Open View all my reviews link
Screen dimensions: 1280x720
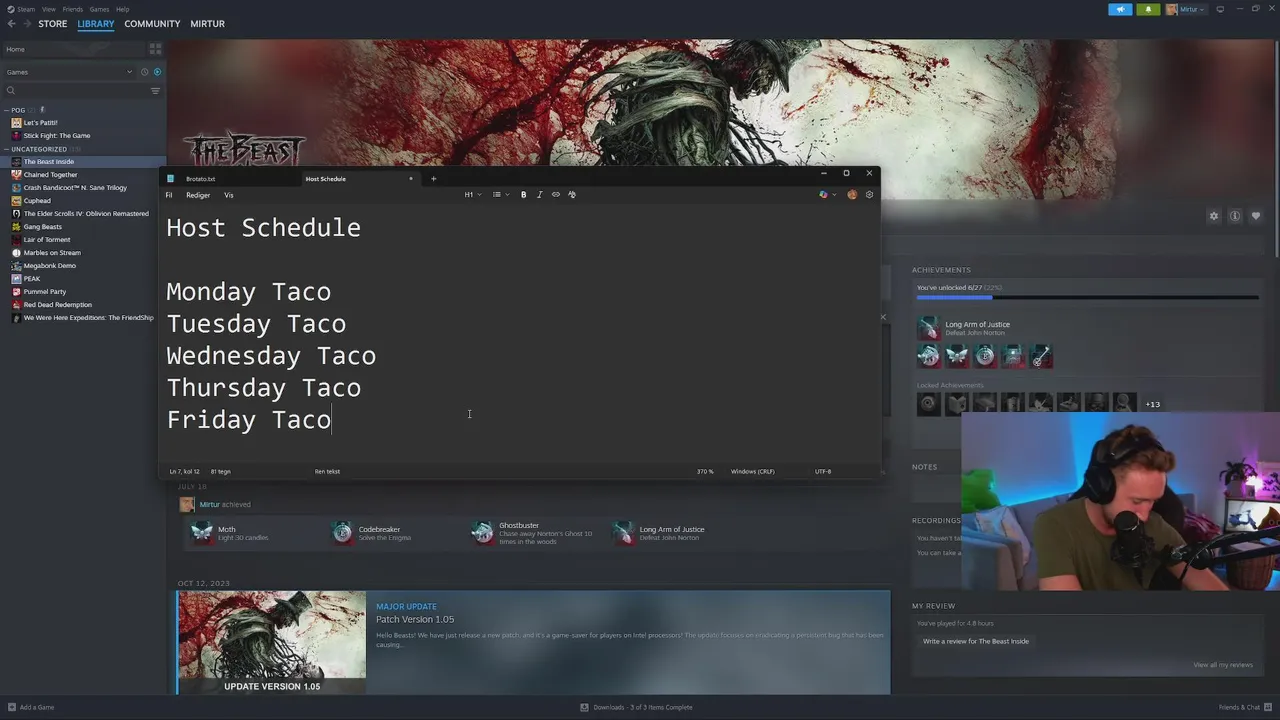click(1223, 665)
